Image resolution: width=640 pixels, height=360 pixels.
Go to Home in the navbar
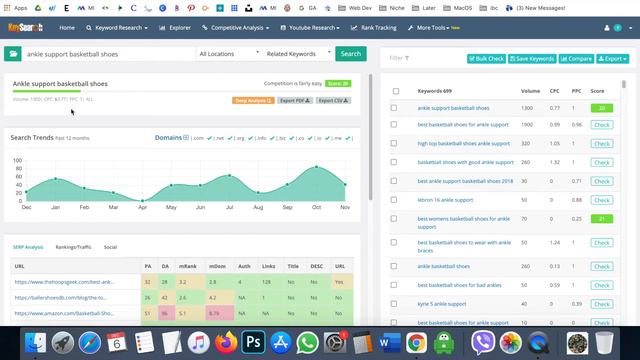pos(67,28)
